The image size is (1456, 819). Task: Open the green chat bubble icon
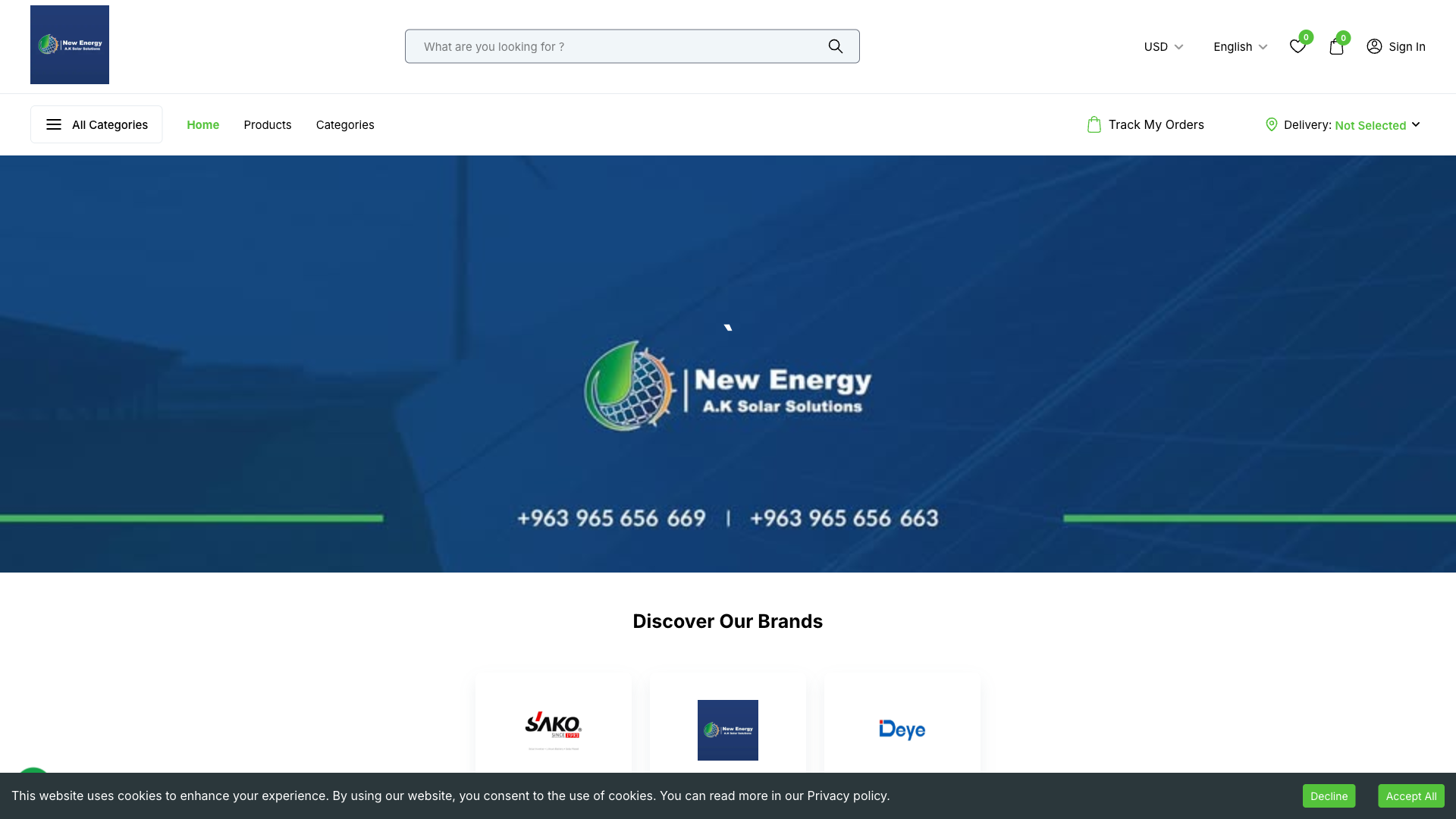(x=33, y=770)
